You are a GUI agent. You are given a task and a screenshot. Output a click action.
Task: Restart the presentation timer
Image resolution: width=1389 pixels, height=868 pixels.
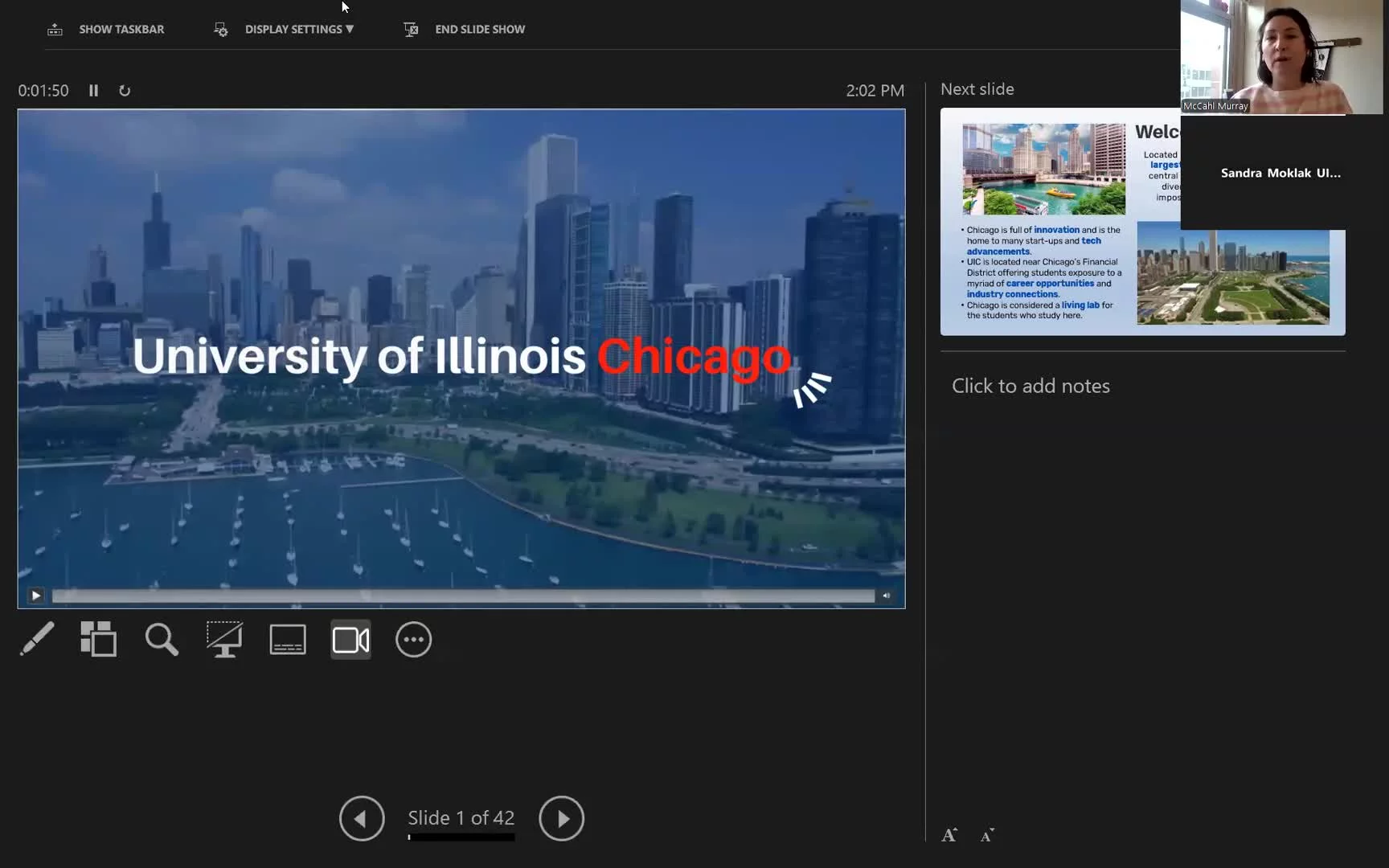tap(125, 91)
